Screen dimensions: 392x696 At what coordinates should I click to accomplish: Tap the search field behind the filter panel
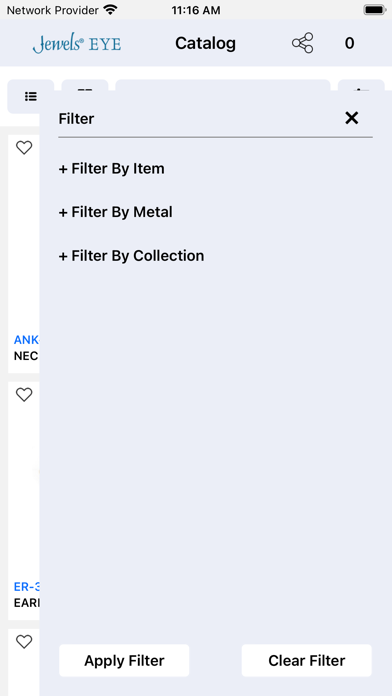pos(223,85)
